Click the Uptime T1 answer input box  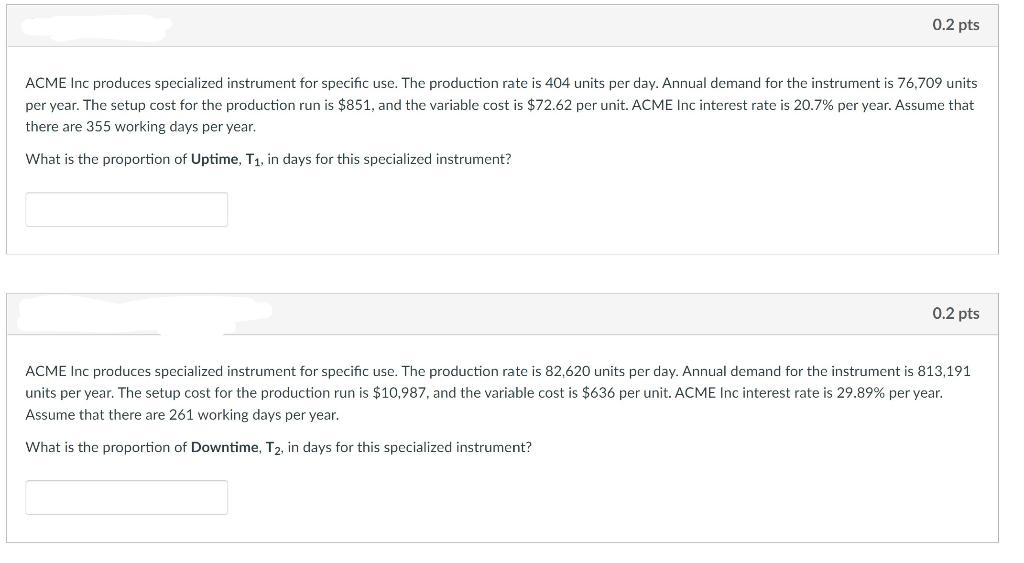tap(127, 210)
